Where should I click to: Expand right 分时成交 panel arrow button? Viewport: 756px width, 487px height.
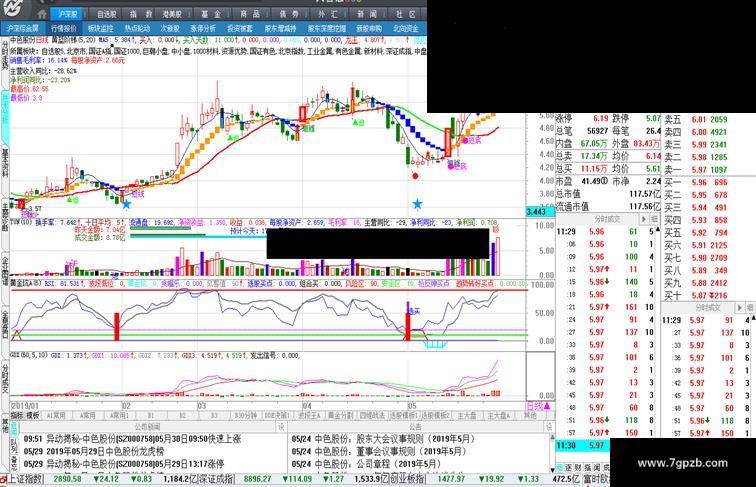click(x=741, y=307)
